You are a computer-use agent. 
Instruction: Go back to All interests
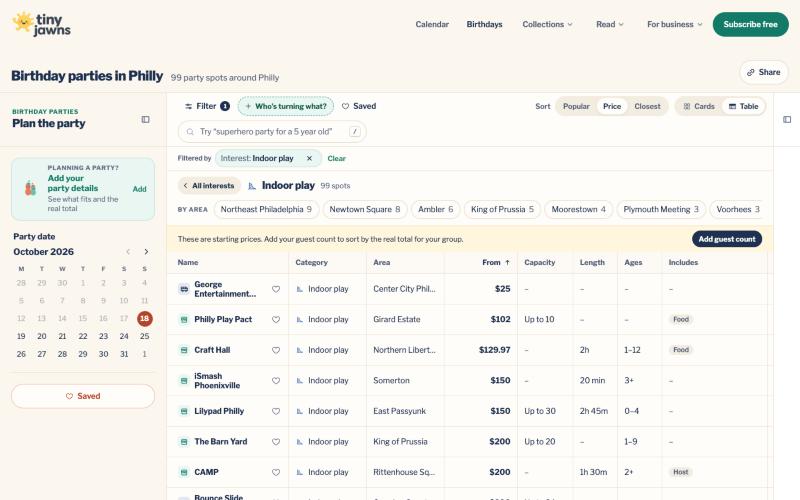click(x=209, y=186)
